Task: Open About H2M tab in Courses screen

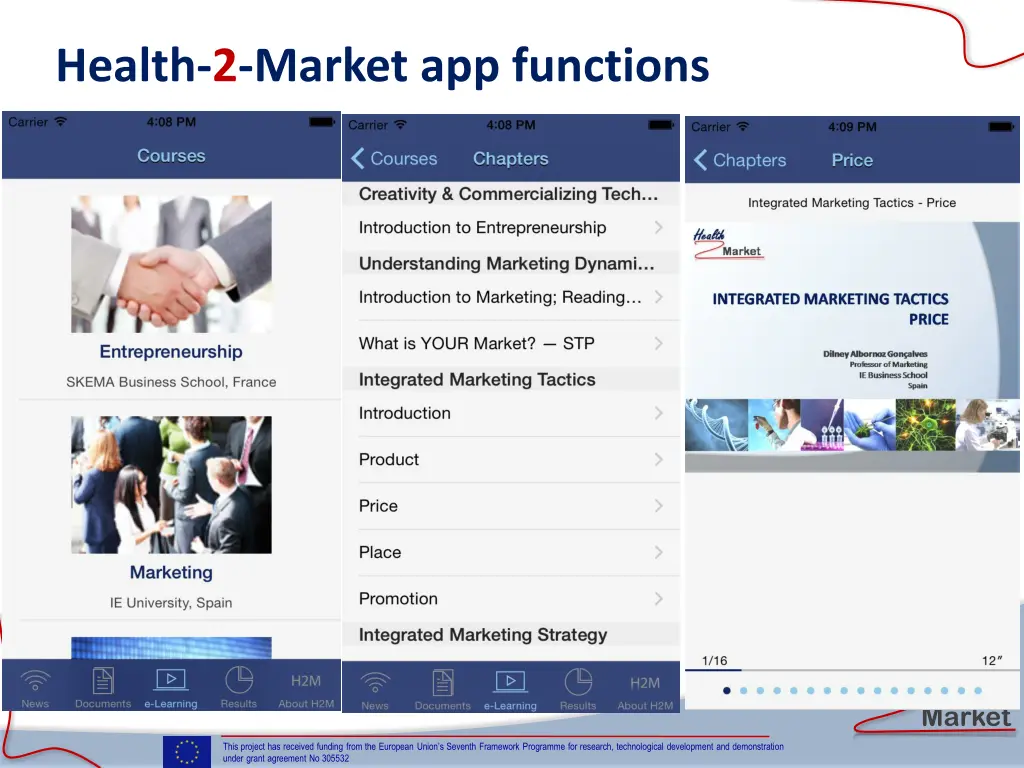Action: [x=306, y=690]
